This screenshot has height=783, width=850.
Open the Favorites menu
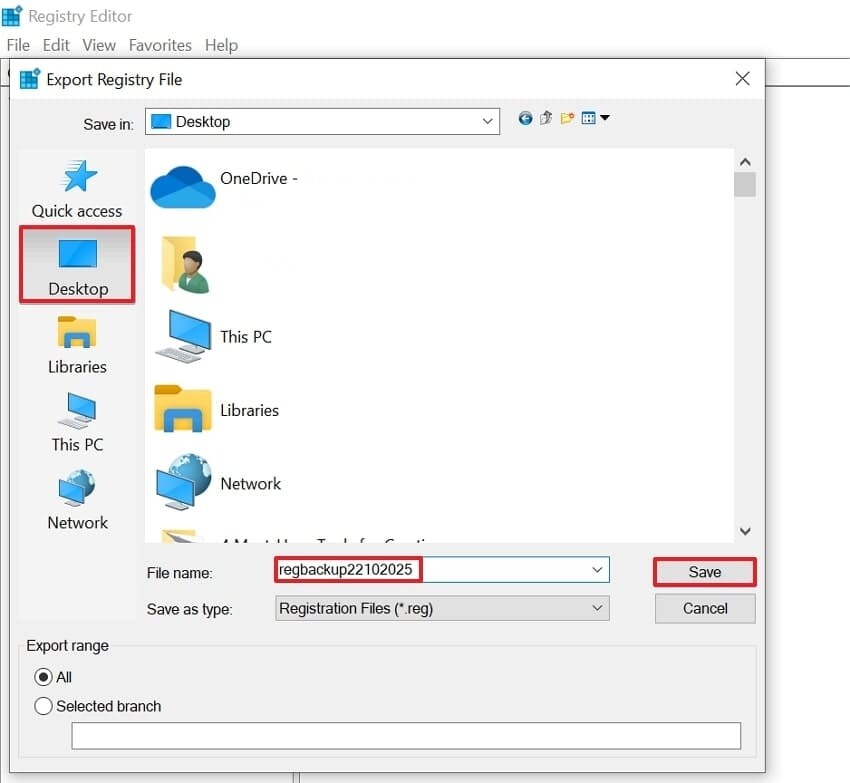tap(160, 45)
